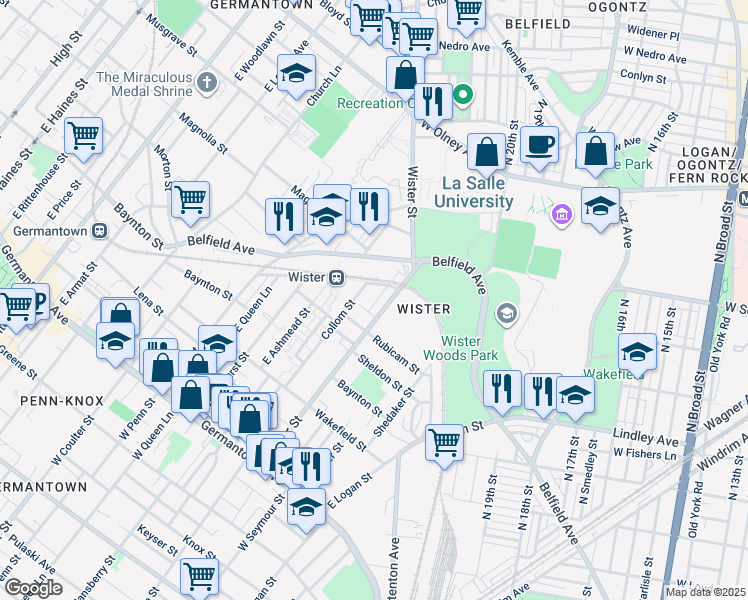Click the Google logo link

(34, 589)
